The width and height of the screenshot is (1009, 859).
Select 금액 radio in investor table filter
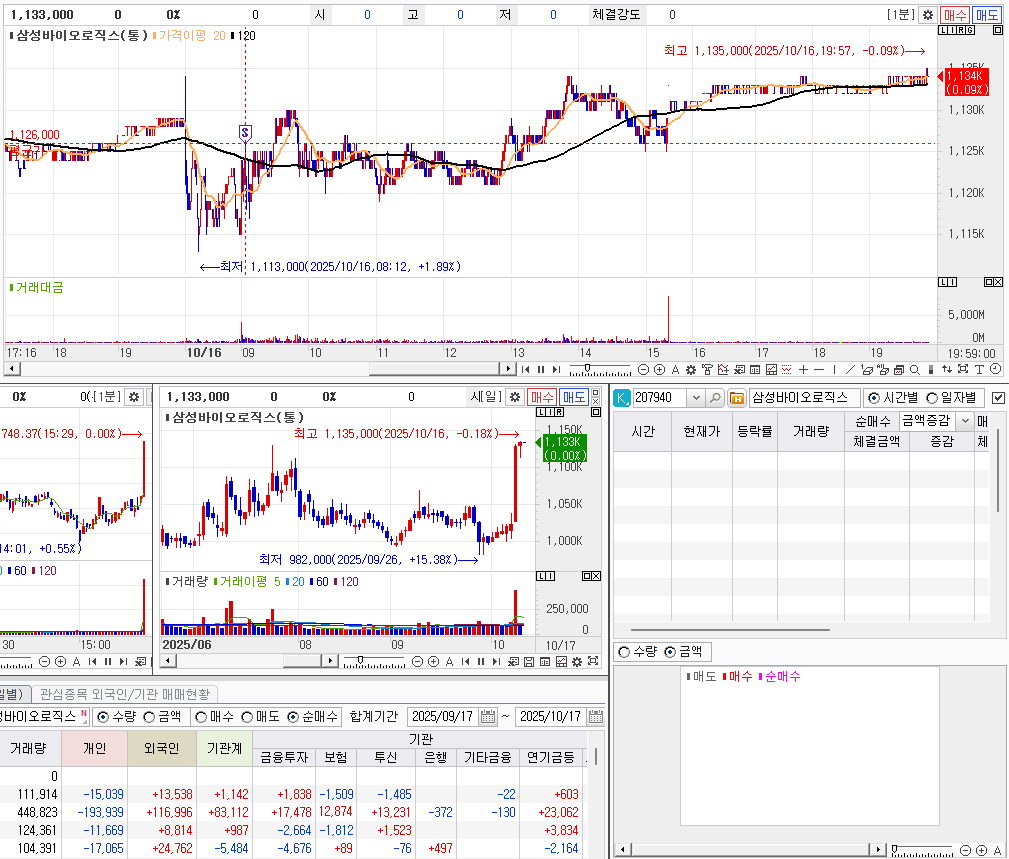coord(149,716)
